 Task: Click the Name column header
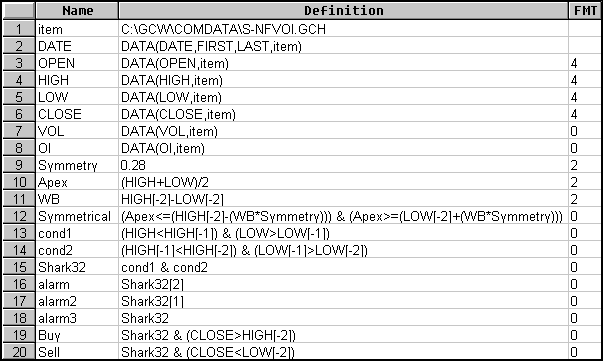pos(77,11)
